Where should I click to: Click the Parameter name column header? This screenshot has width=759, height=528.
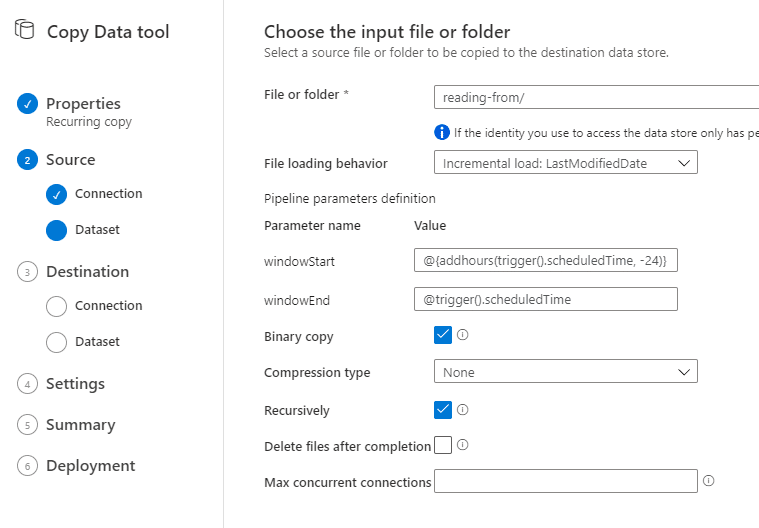coord(312,226)
